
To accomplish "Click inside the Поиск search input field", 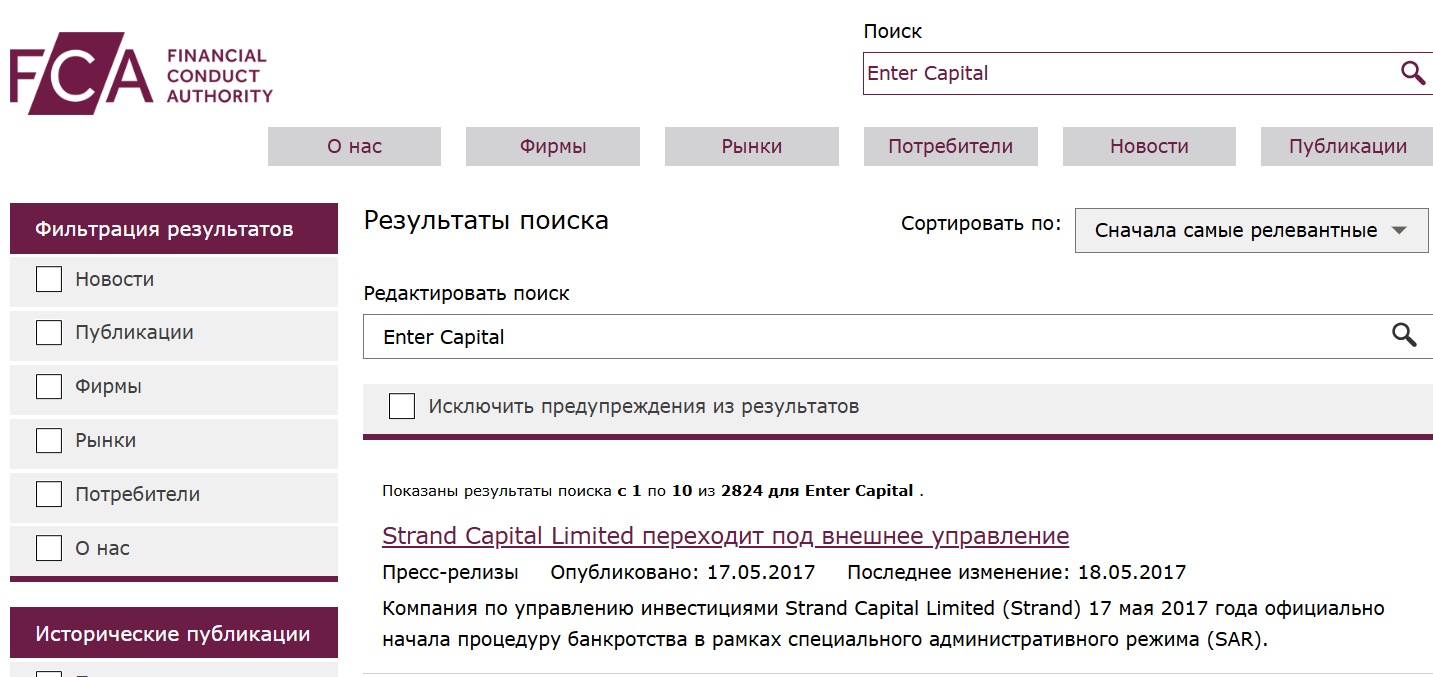I will pyautogui.click(x=1100, y=72).
